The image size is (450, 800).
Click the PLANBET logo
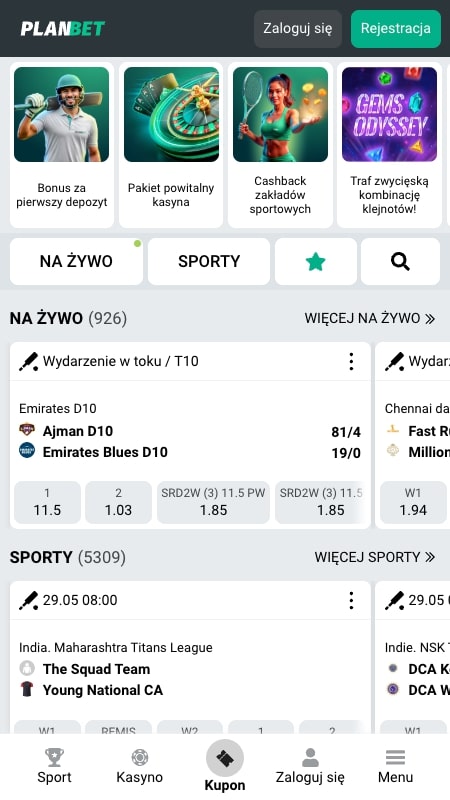click(63, 29)
